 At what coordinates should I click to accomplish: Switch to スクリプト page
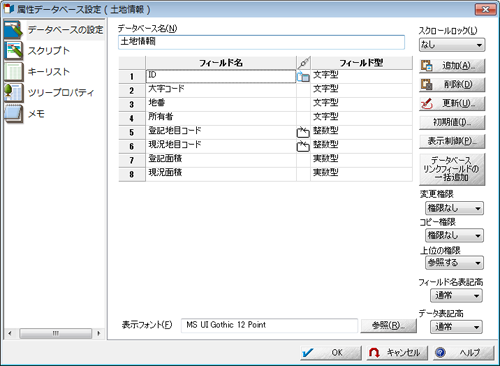pyautogui.click(x=49, y=51)
